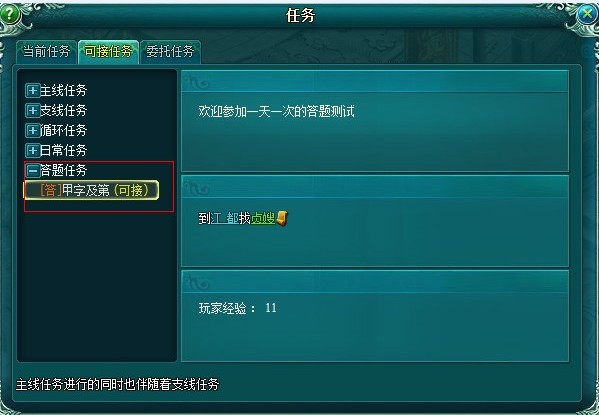Click the 江都 location link
599x415 pixels.
(x=224, y=219)
